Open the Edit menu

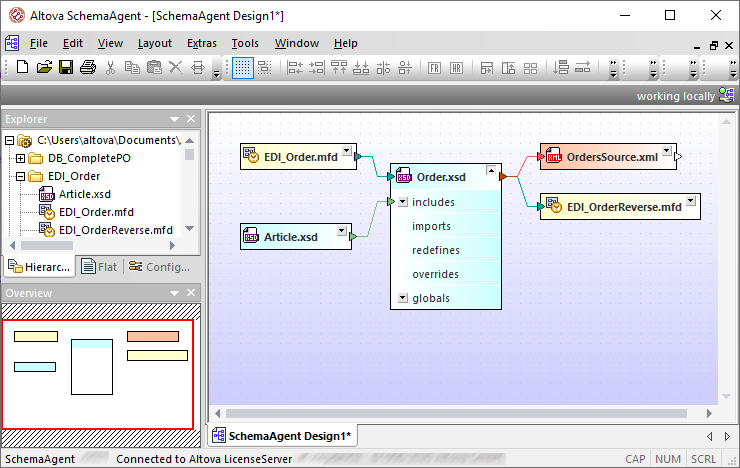(x=73, y=43)
